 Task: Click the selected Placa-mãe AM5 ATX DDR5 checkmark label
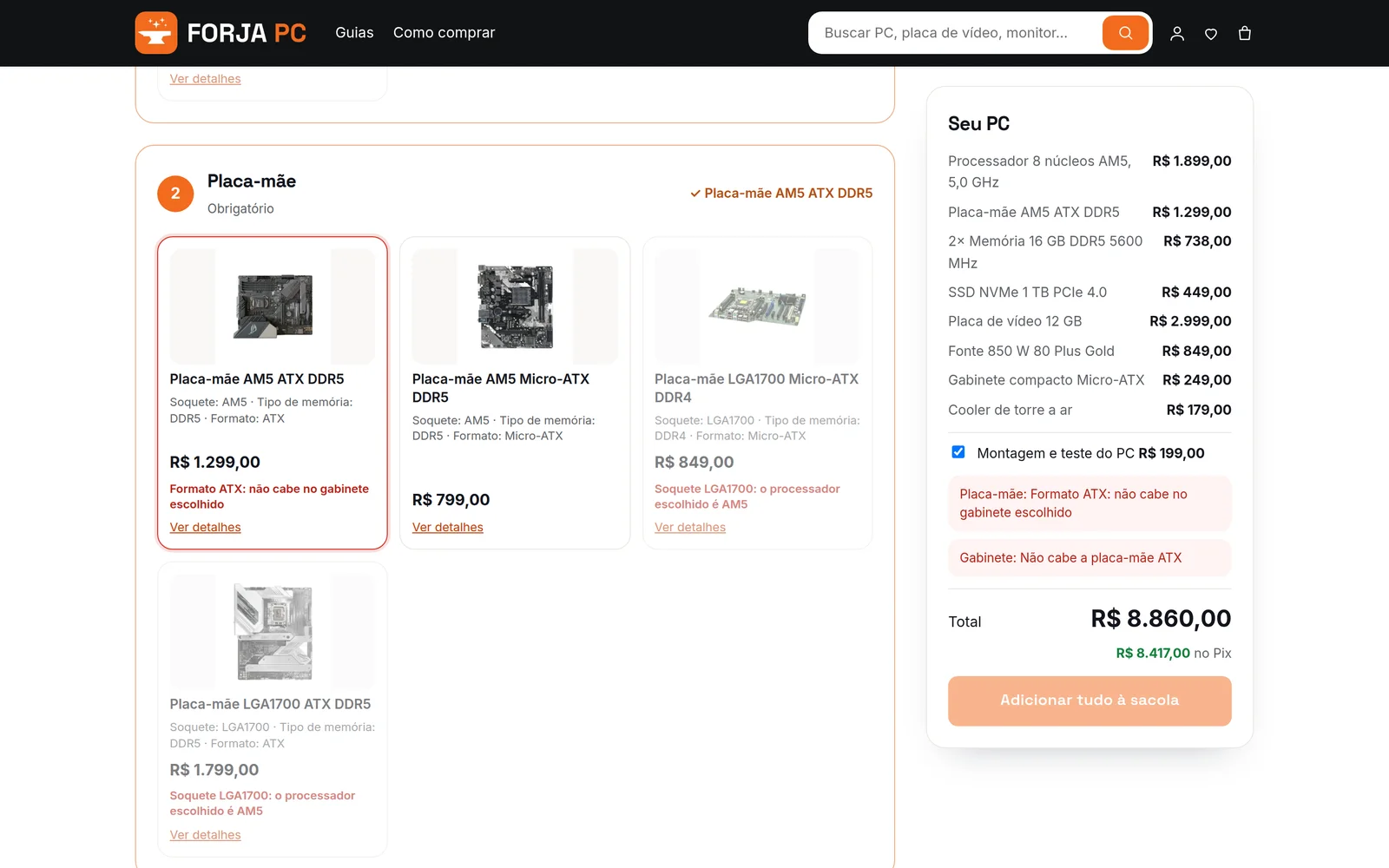pyautogui.click(x=781, y=194)
